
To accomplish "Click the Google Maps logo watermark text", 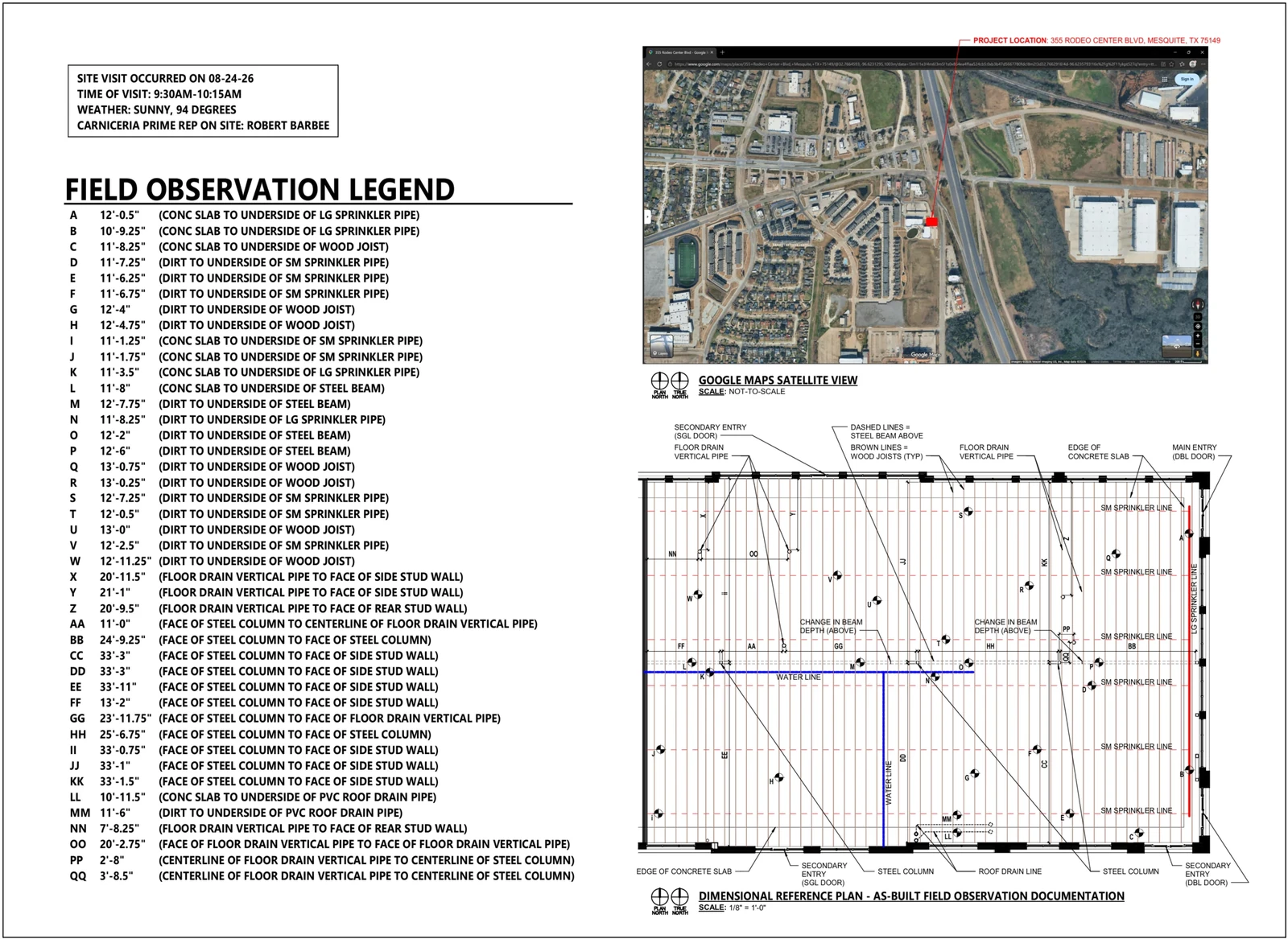I will [x=925, y=354].
